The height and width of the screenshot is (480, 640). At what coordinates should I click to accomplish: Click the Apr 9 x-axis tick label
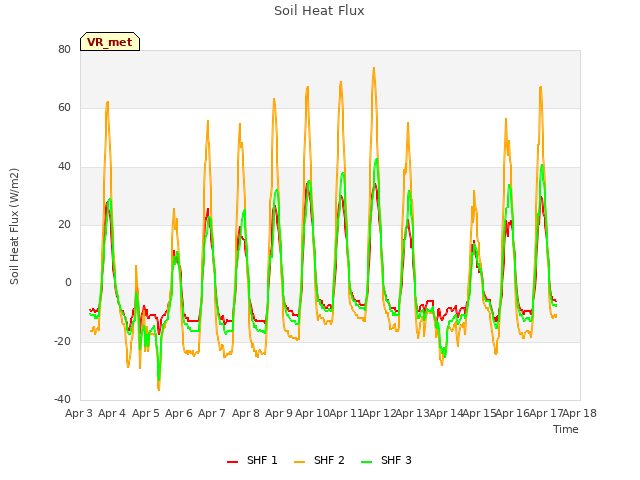(x=279, y=413)
